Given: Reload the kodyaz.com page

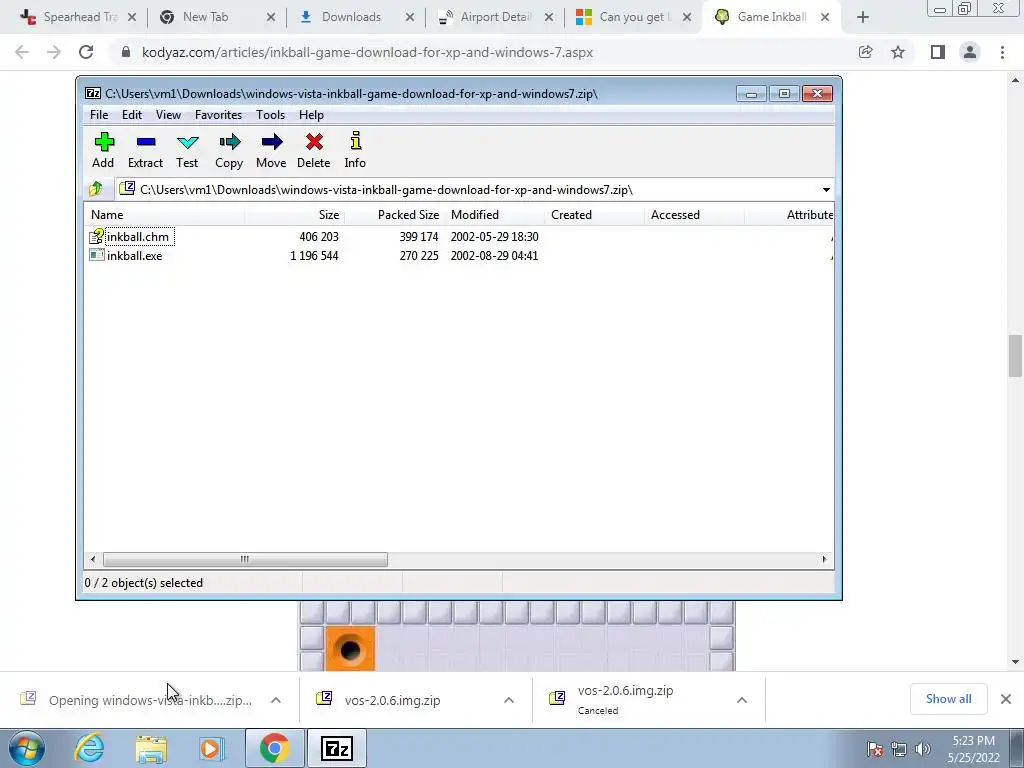Looking at the screenshot, I should 86,52.
